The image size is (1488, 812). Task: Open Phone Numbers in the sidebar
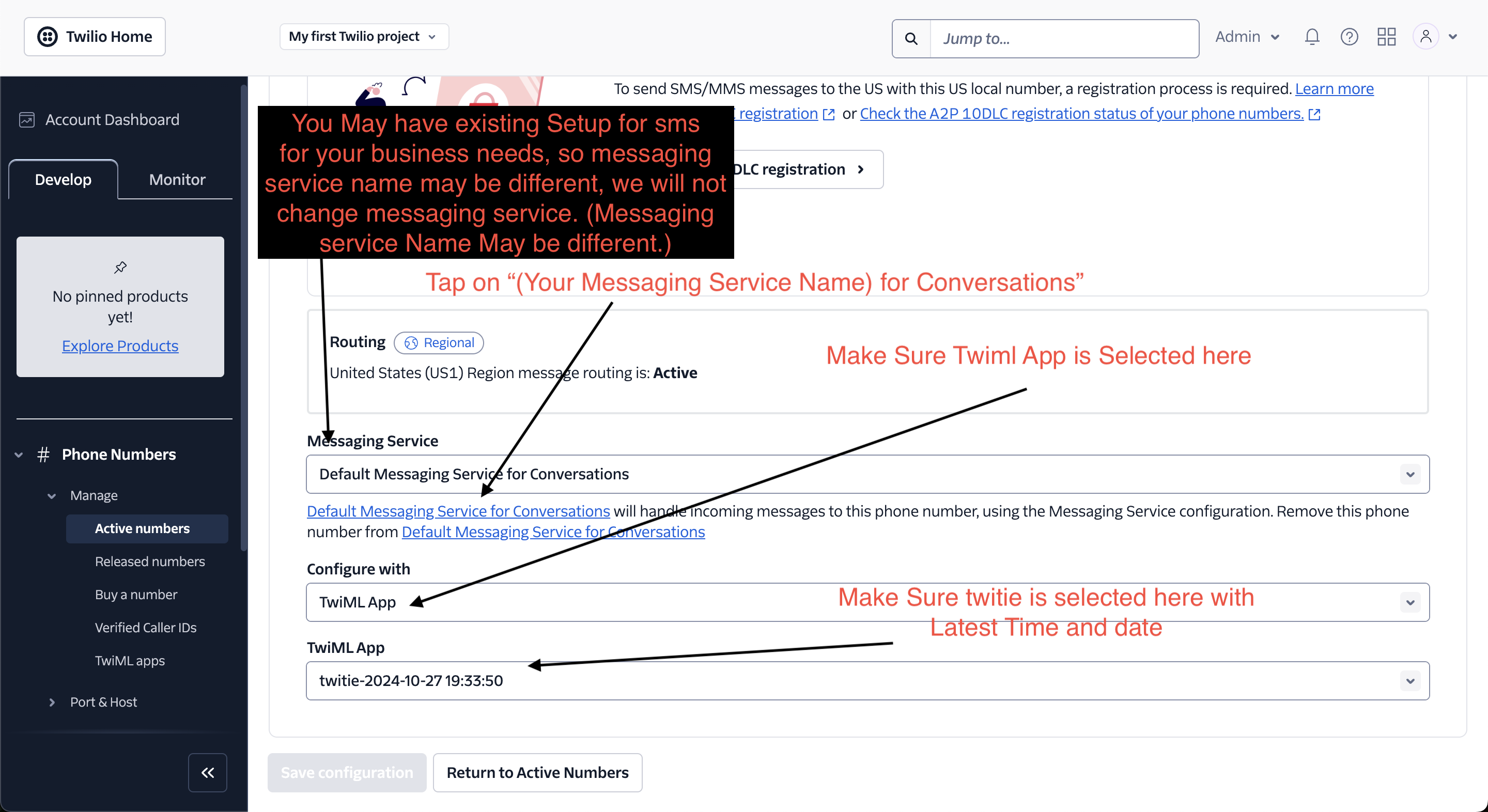[118, 455]
